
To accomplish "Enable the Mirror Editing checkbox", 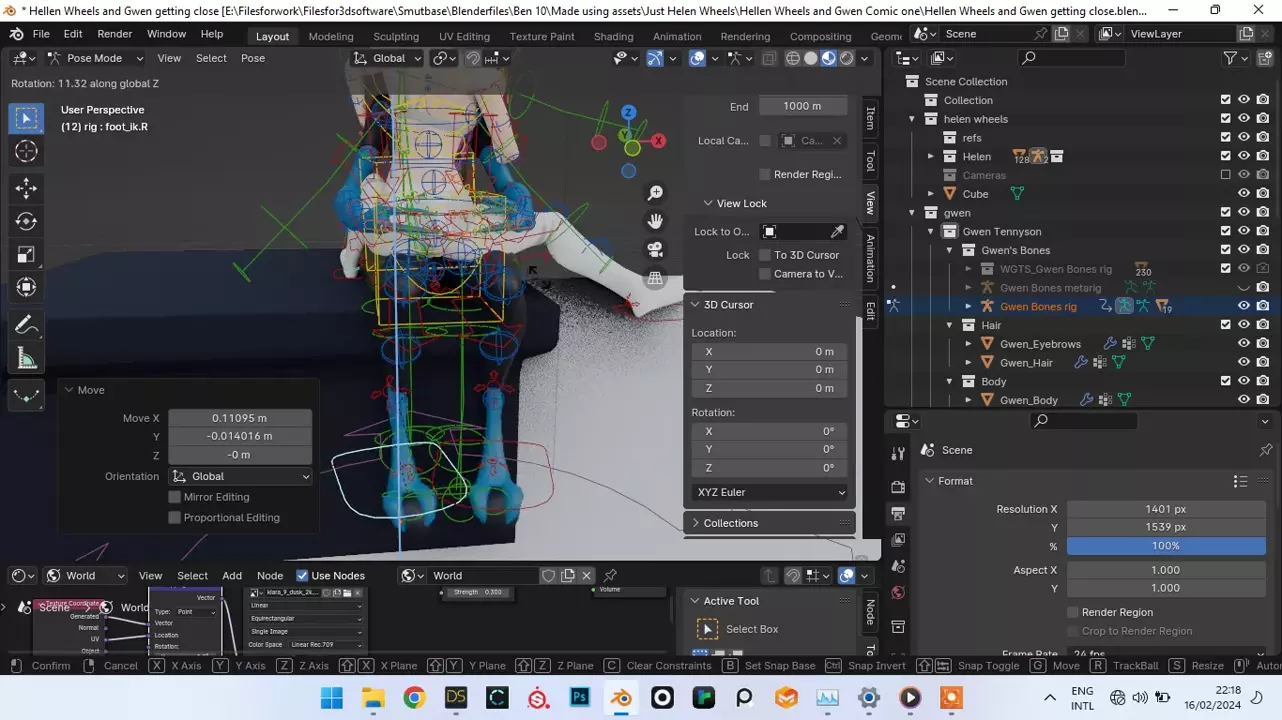I will [175, 497].
